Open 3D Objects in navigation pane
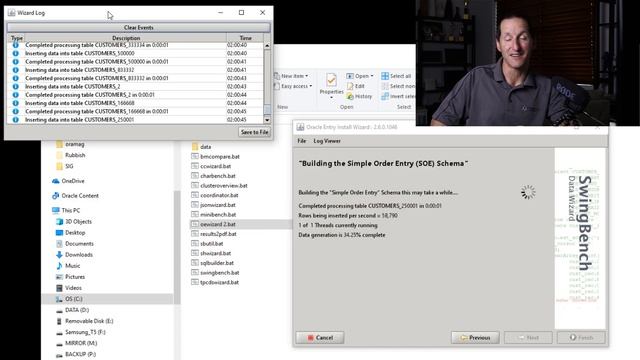The width and height of the screenshot is (640, 360). tap(74, 221)
